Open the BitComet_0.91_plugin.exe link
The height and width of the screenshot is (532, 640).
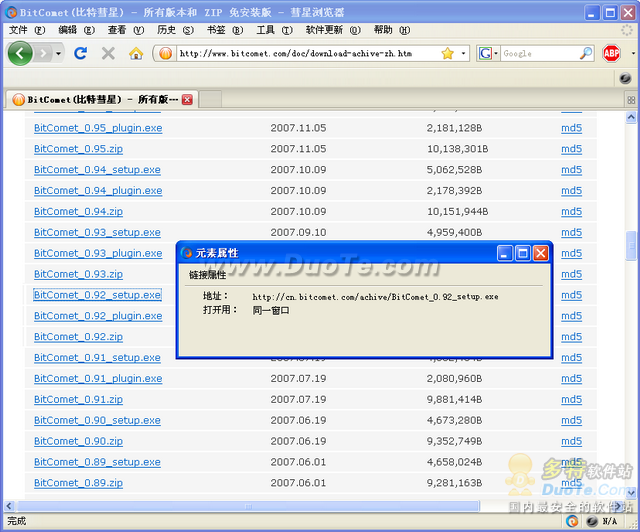point(98,378)
